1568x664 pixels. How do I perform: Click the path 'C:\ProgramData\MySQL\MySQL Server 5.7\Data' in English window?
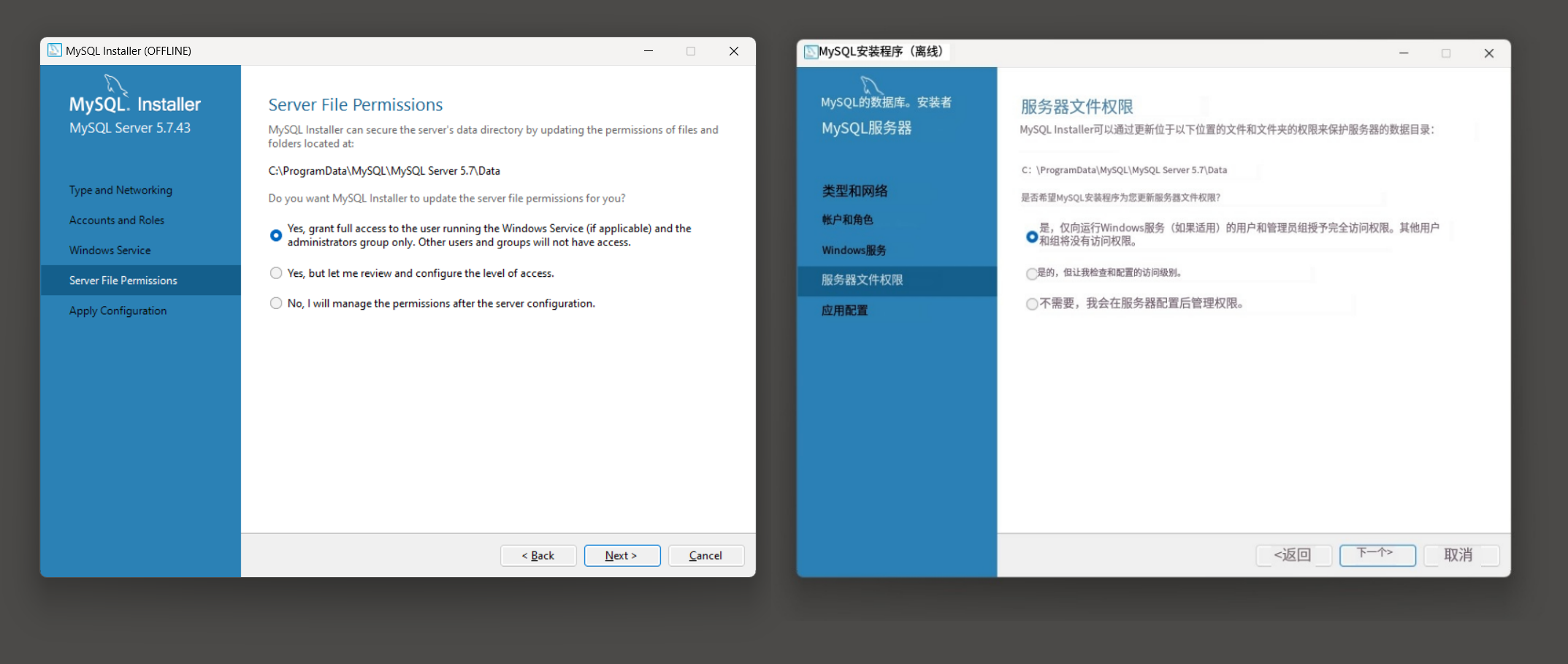point(384,171)
